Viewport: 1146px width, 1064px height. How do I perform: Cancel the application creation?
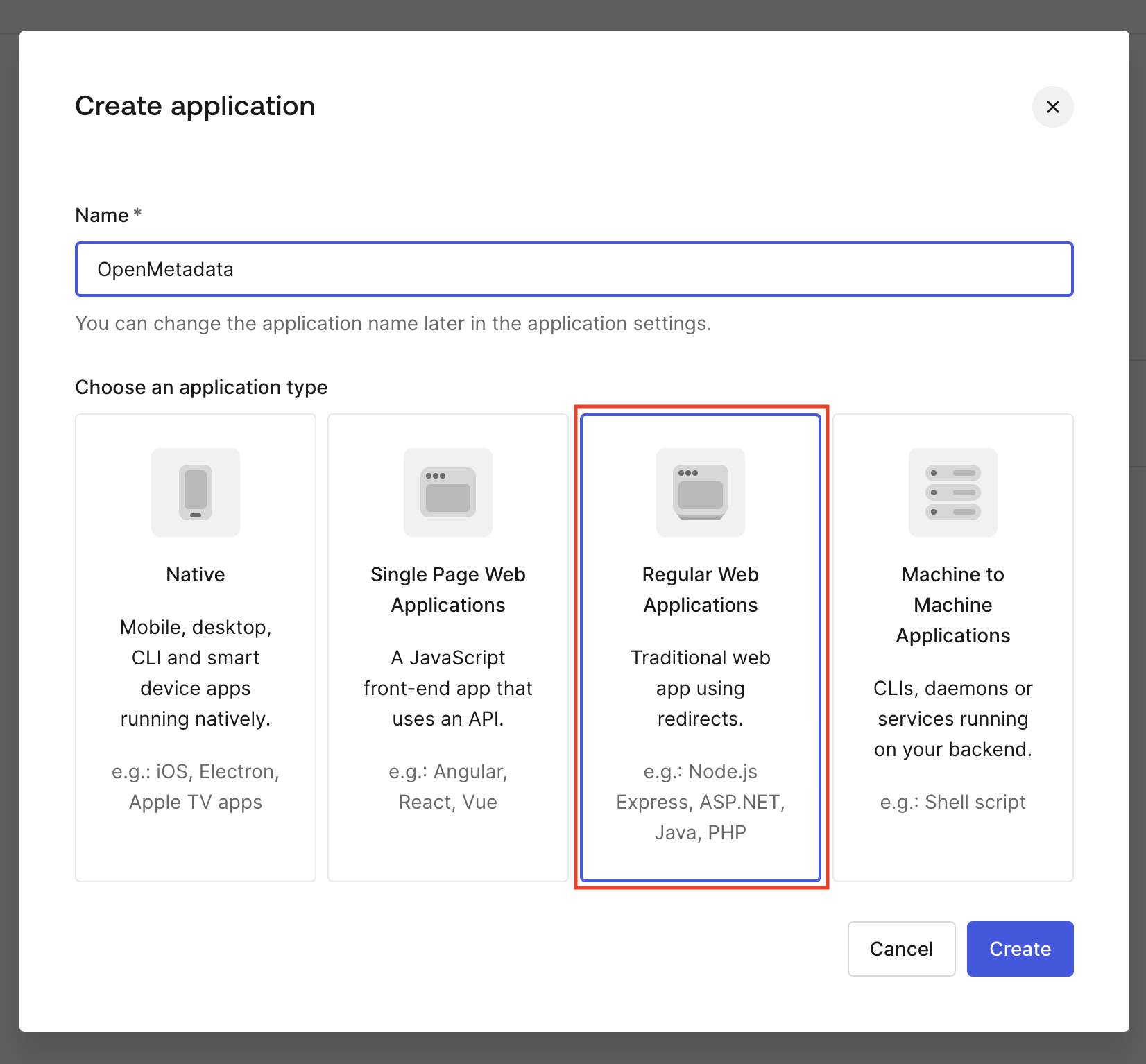click(901, 949)
